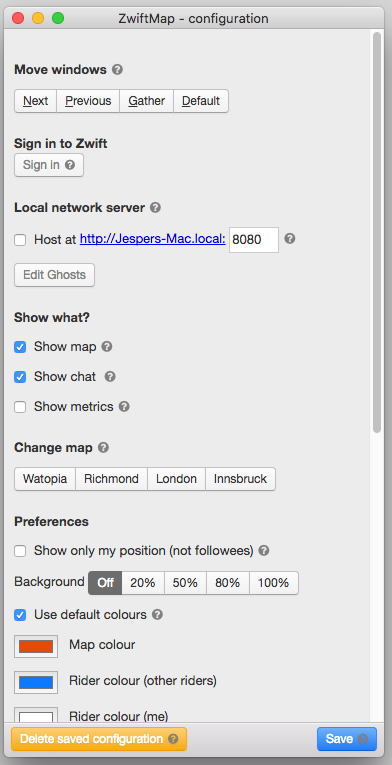Click help icon in Delete saved configuration button
Viewport: 392px width, 765px height.
pyautogui.click(x=173, y=739)
